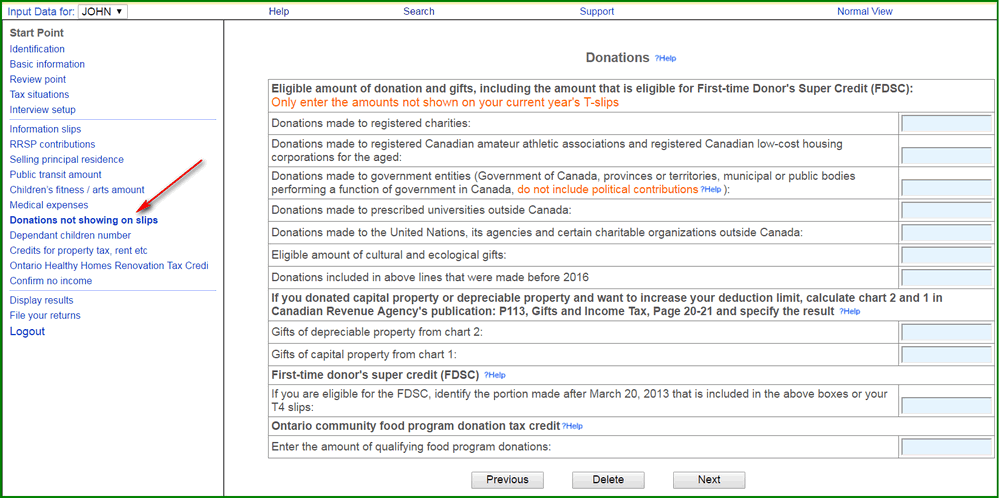Focus the donations made before 2016 field
This screenshot has height=498, width=1000.
tap(946, 278)
